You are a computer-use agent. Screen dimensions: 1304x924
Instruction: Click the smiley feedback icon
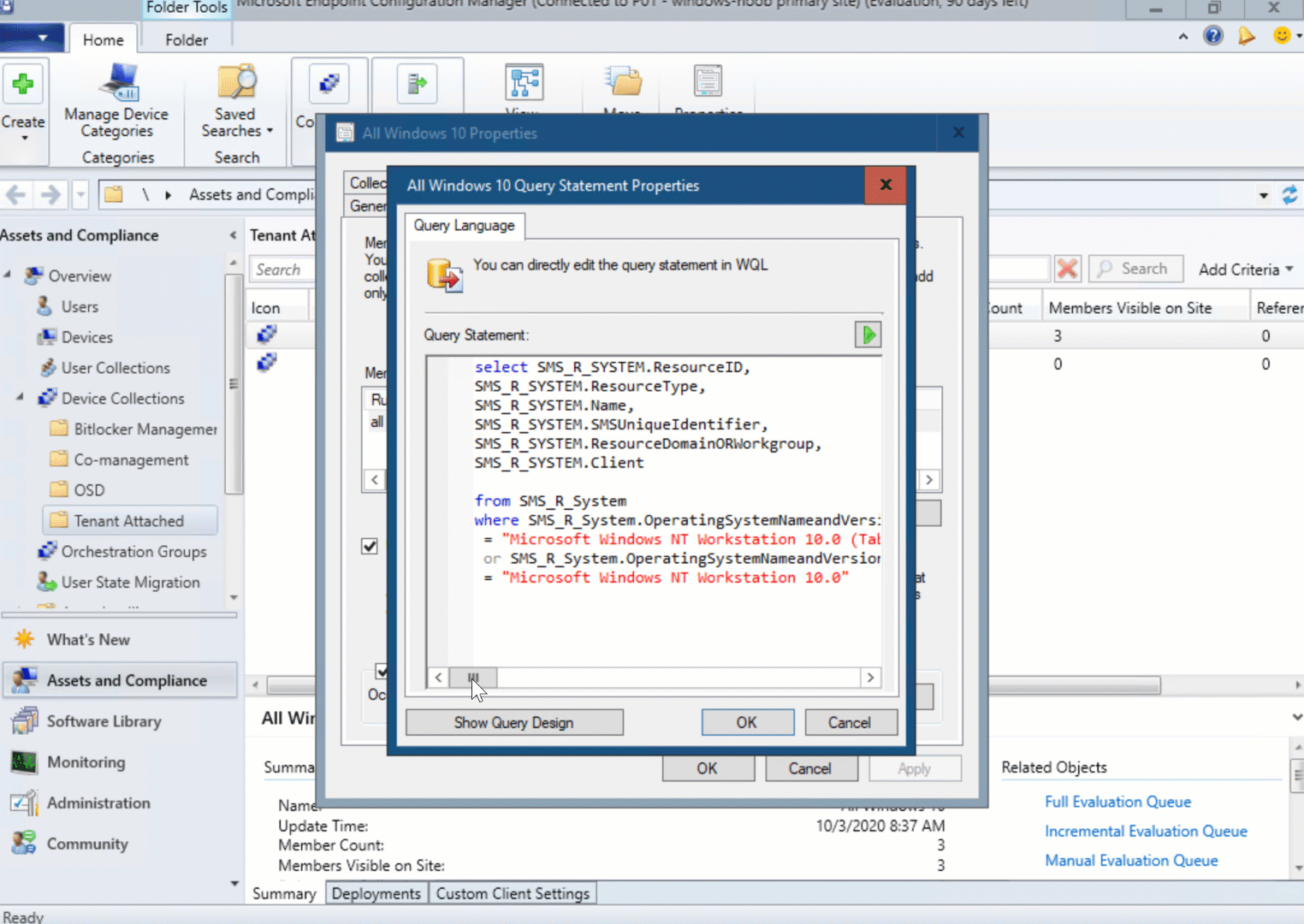(x=1282, y=36)
